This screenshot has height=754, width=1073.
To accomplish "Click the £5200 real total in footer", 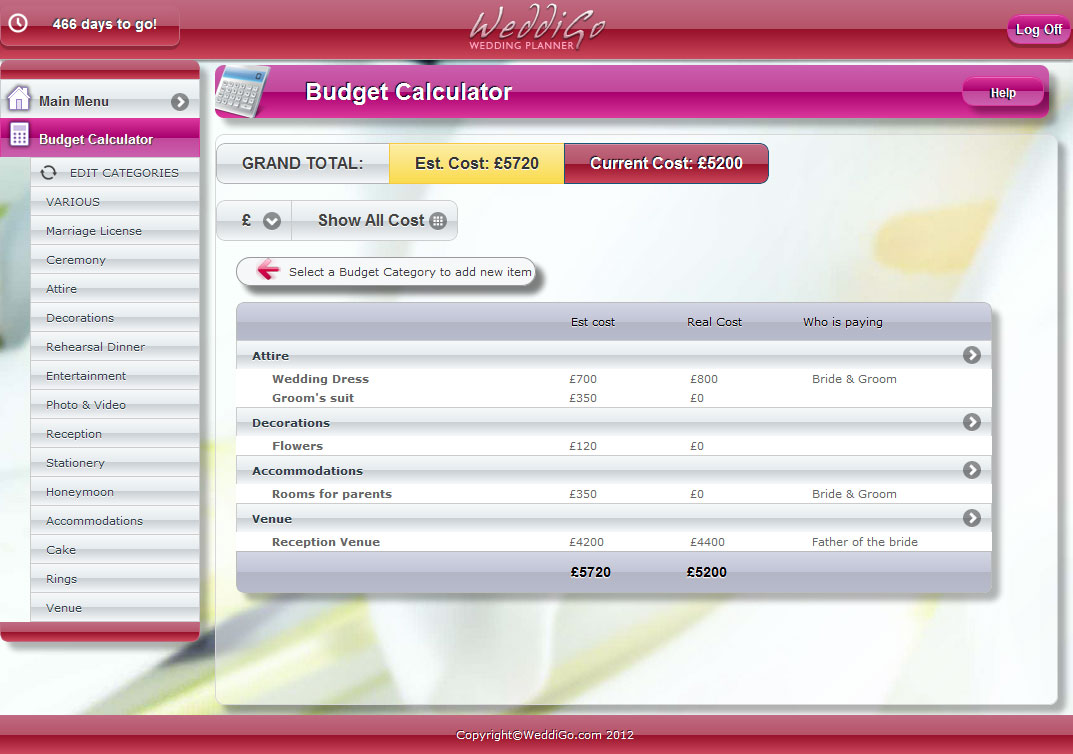I will pos(706,572).
